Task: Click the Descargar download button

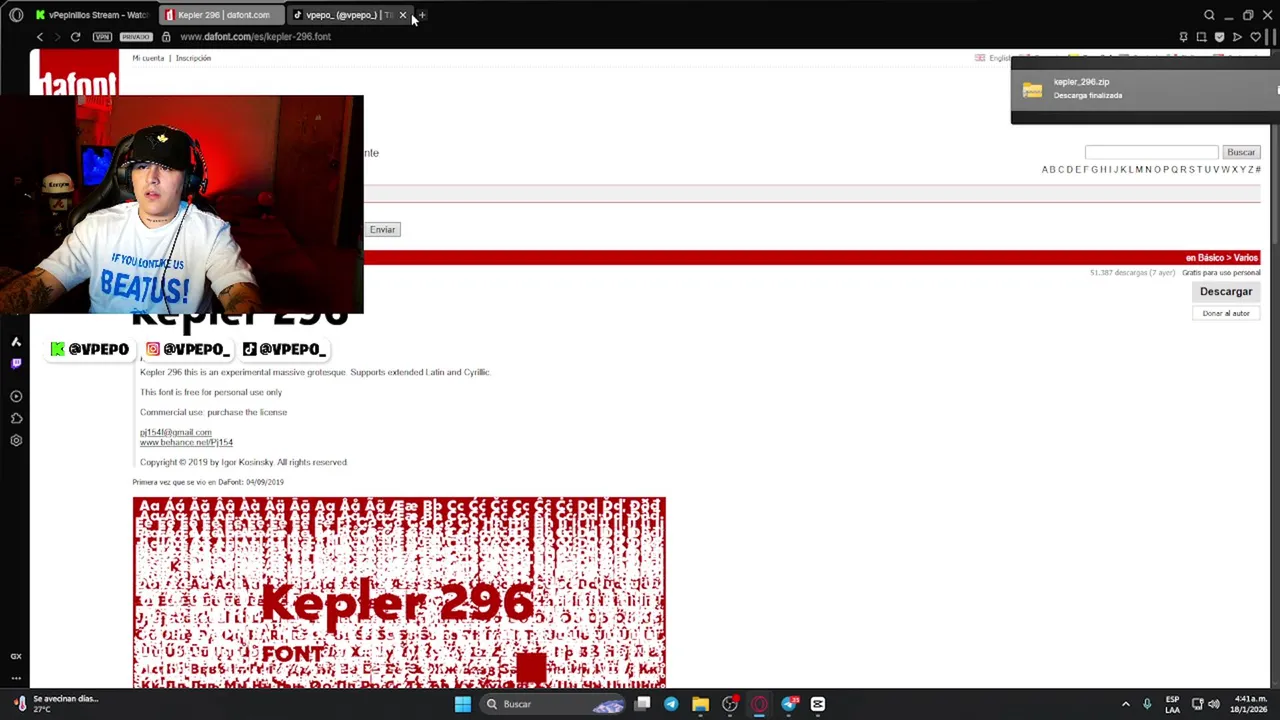Action: pyautogui.click(x=1226, y=292)
